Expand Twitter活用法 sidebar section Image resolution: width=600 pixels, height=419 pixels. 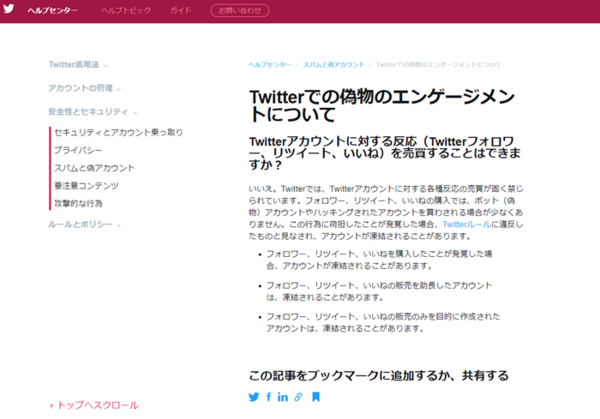tap(78, 65)
